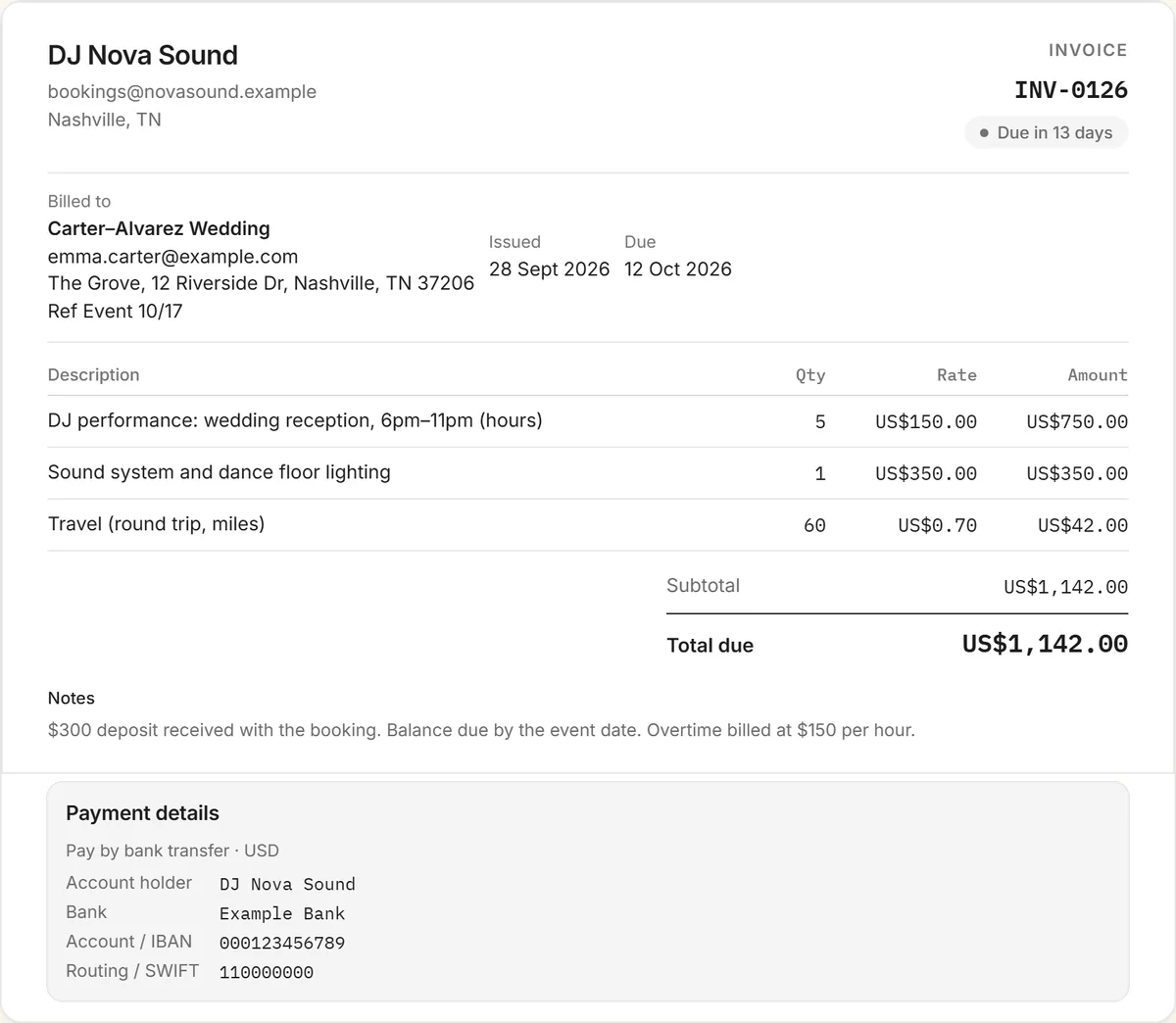Select account number 000123456789

click(x=282, y=944)
